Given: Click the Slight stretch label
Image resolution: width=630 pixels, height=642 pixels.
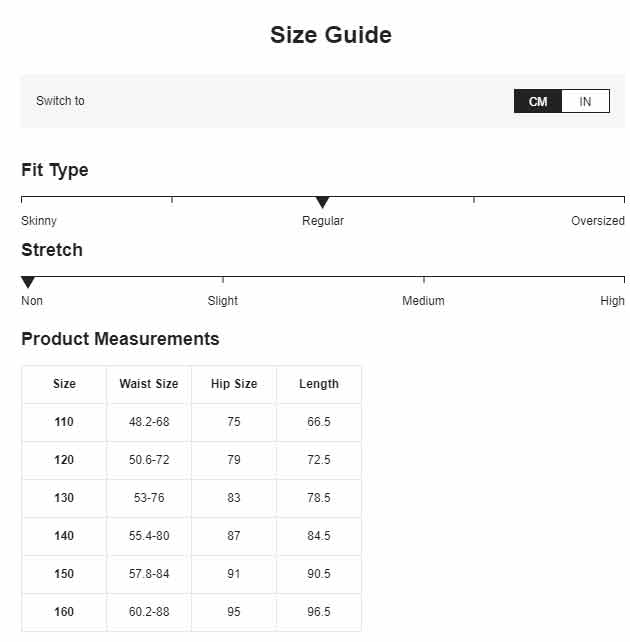Looking at the screenshot, I should 223,301.
